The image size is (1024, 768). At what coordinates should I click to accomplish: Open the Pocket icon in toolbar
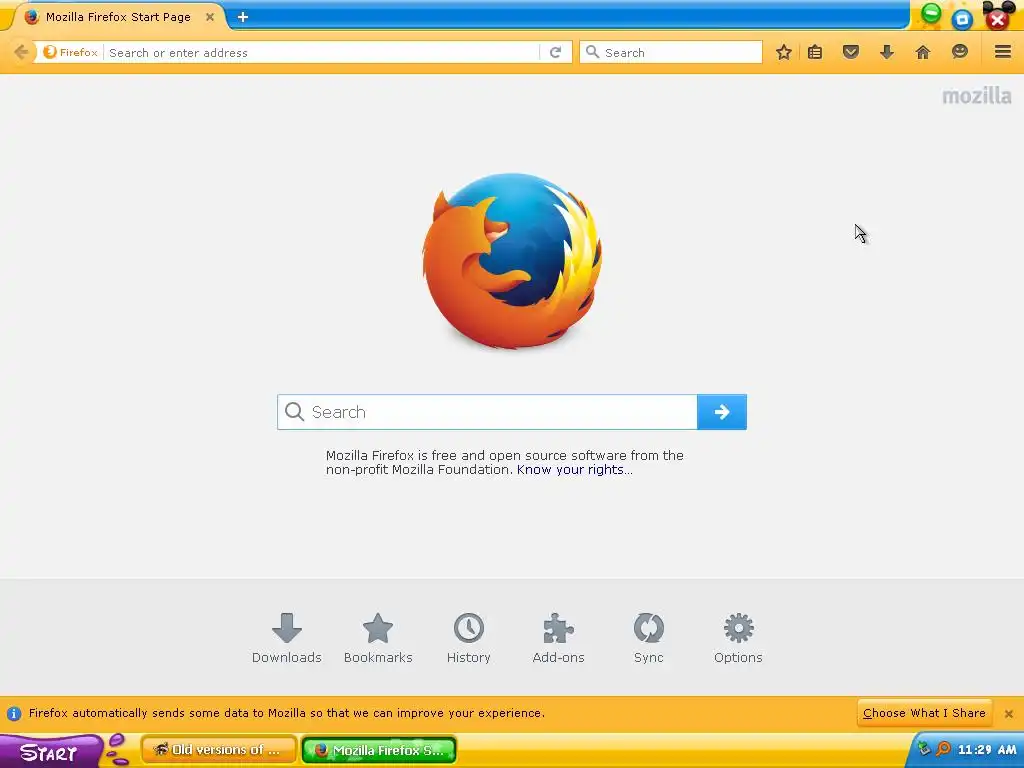(851, 52)
